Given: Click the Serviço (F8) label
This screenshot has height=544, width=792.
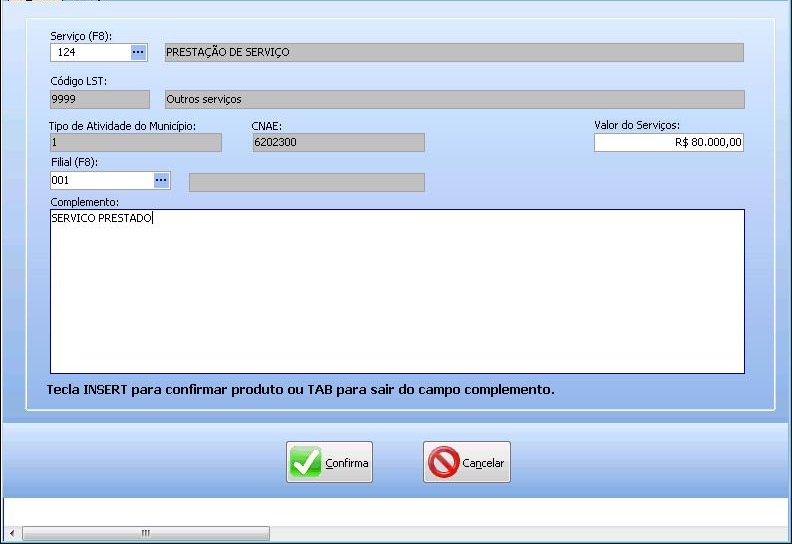Looking at the screenshot, I should pos(81,36).
